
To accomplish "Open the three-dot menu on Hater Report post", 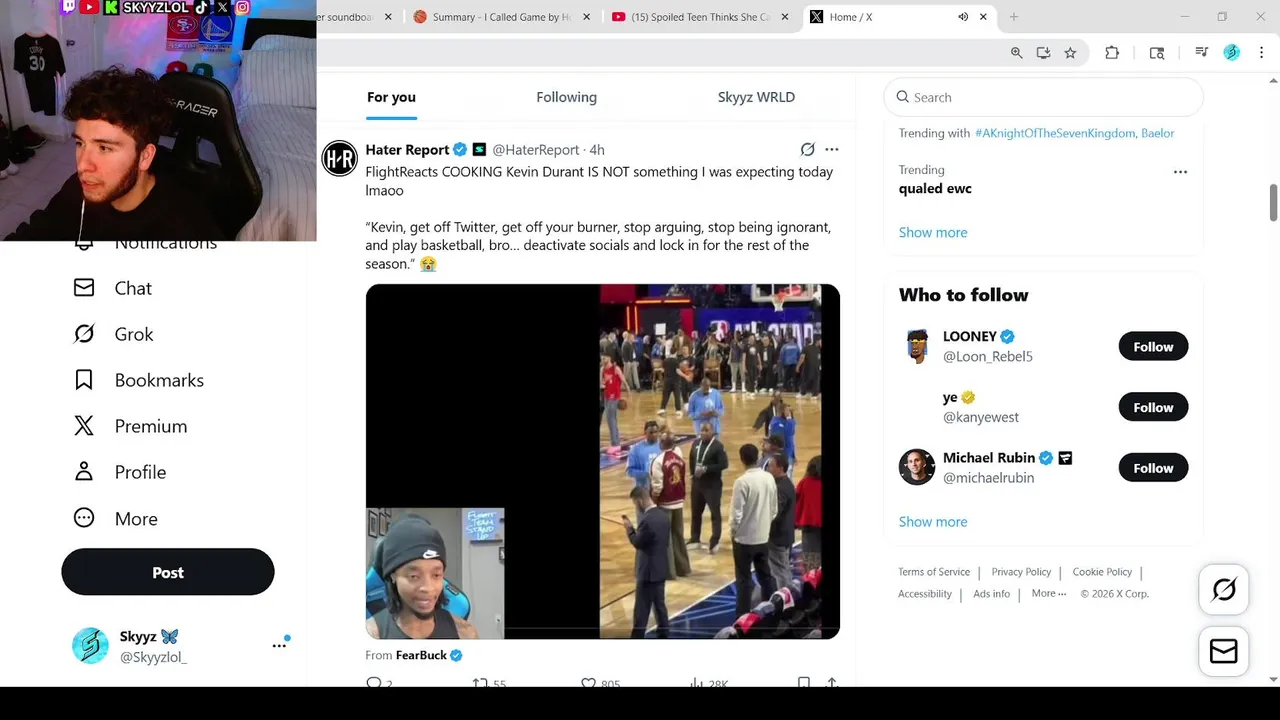I will [x=832, y=149].
